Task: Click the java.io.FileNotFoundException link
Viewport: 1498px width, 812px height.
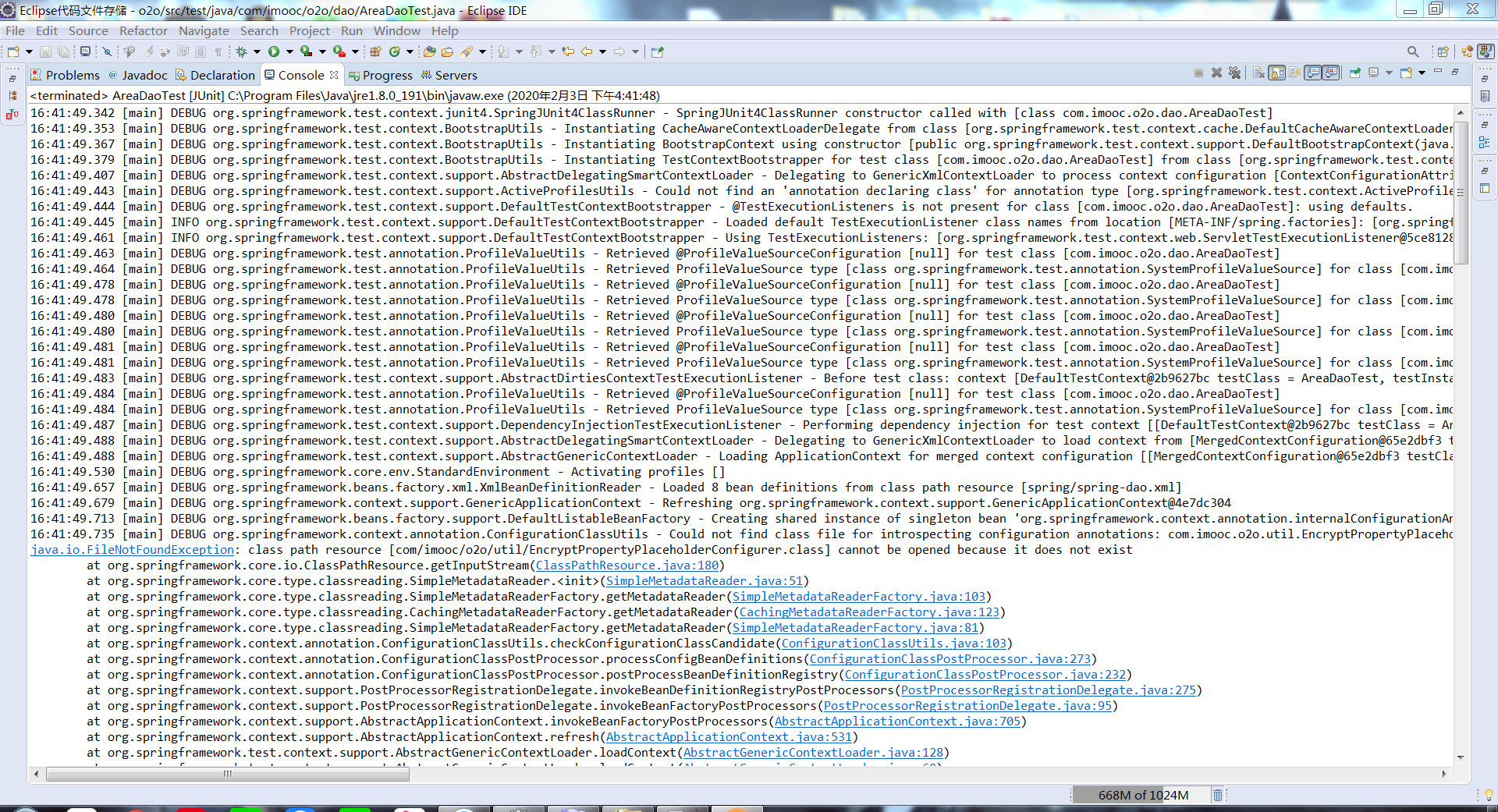Action: pos(132,550)
